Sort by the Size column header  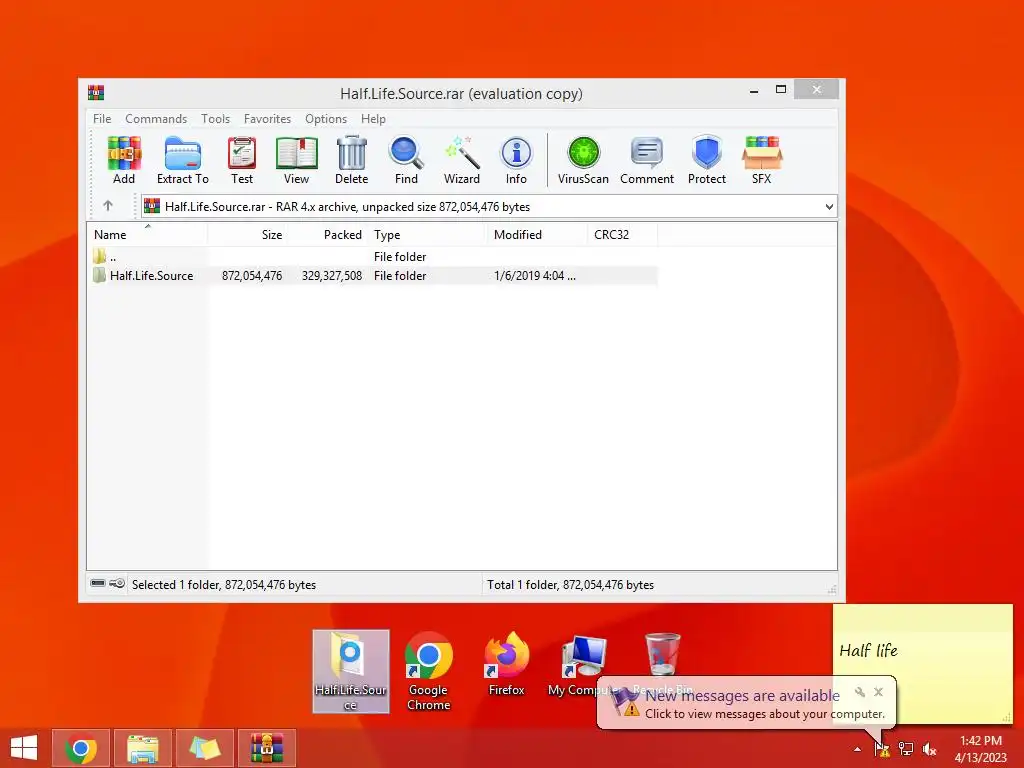pyautogui.click(x=248, y=234)
